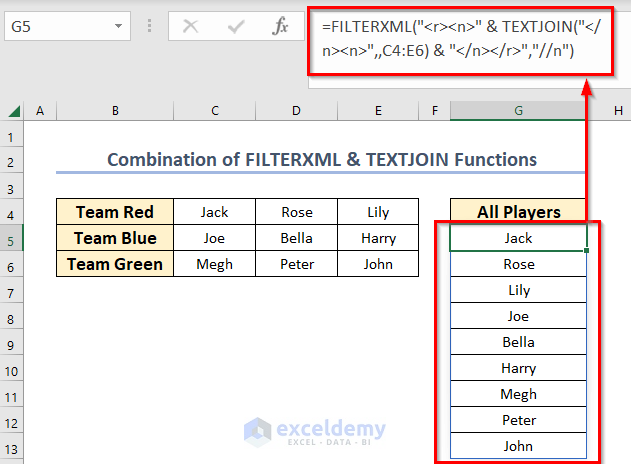631x464 pixels.
Task: Click cell G6 'Rose' in All Players
Action: click(518, 264)
